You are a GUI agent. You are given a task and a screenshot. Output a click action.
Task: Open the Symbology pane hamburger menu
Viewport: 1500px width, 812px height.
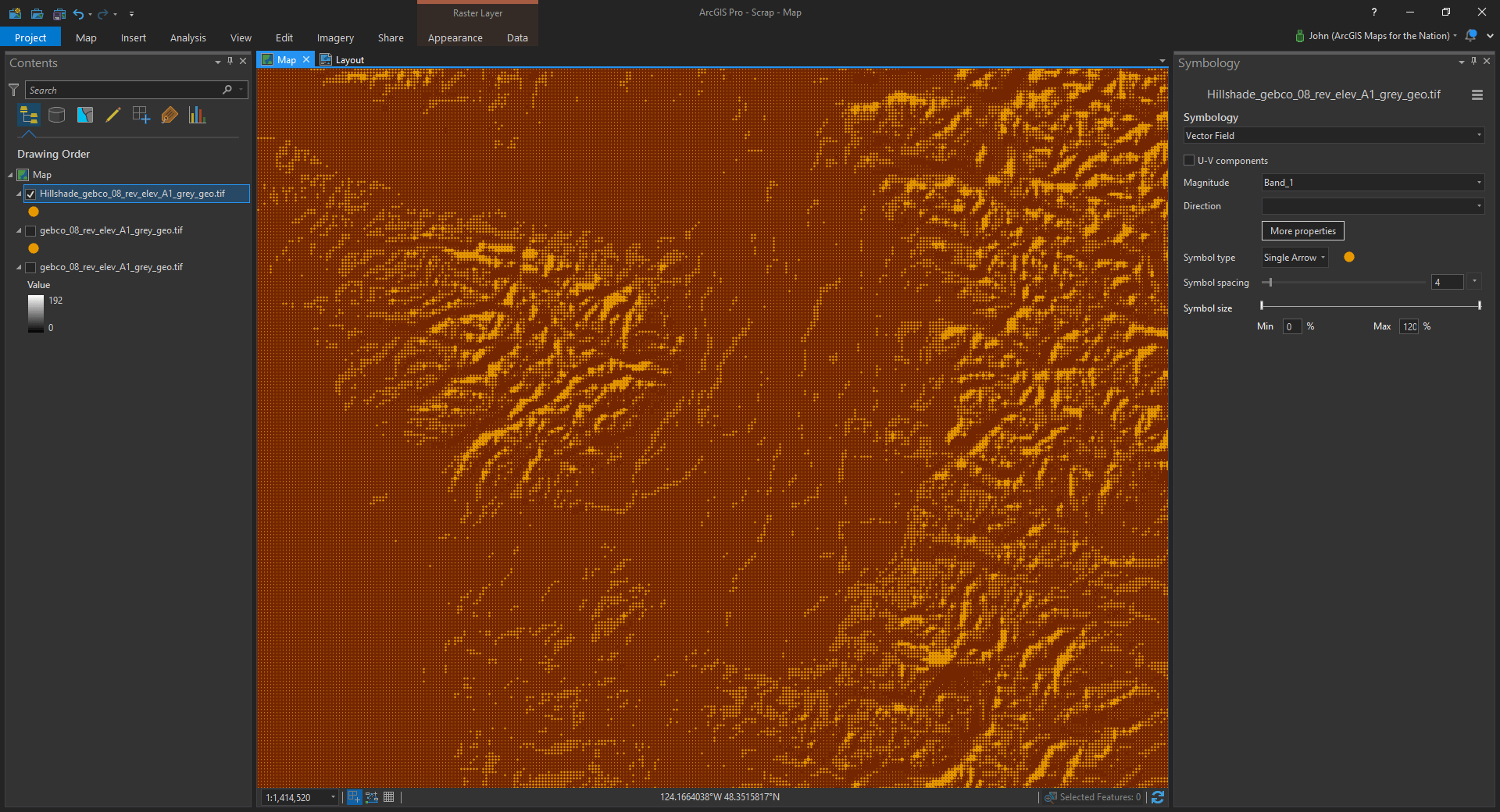click(1477, 94)
